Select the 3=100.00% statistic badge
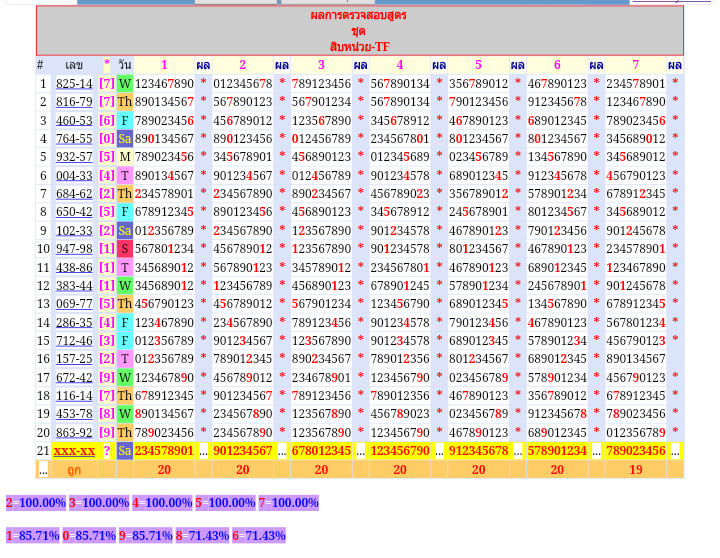 coord(99,502)
